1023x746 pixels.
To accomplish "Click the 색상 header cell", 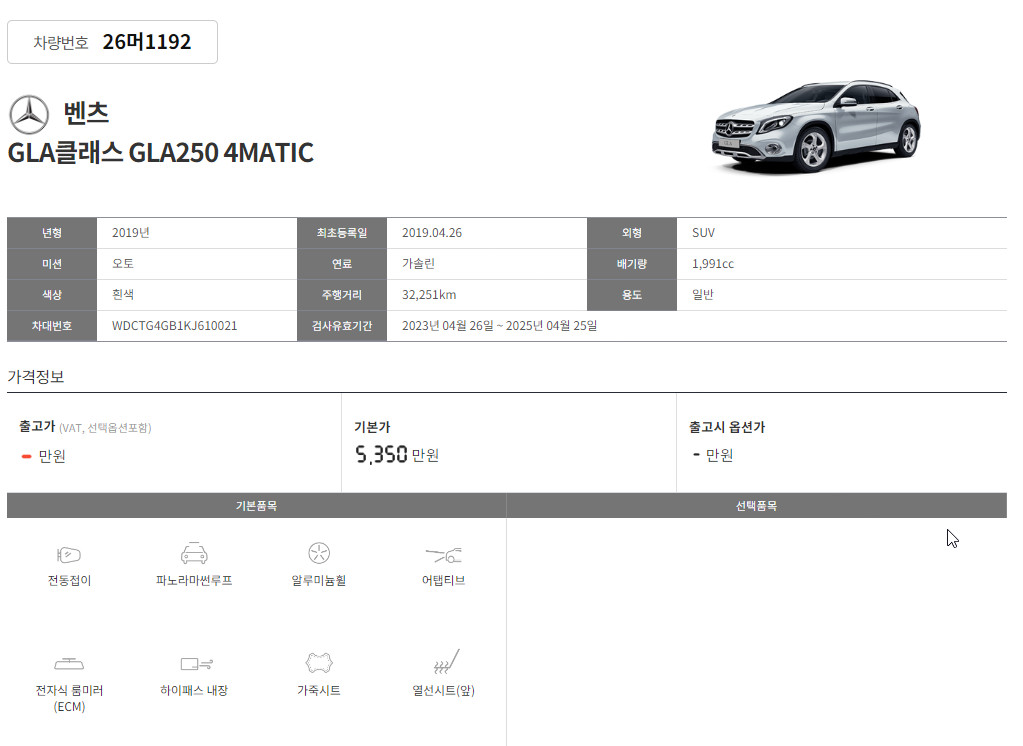I will (x=52, y=294).
